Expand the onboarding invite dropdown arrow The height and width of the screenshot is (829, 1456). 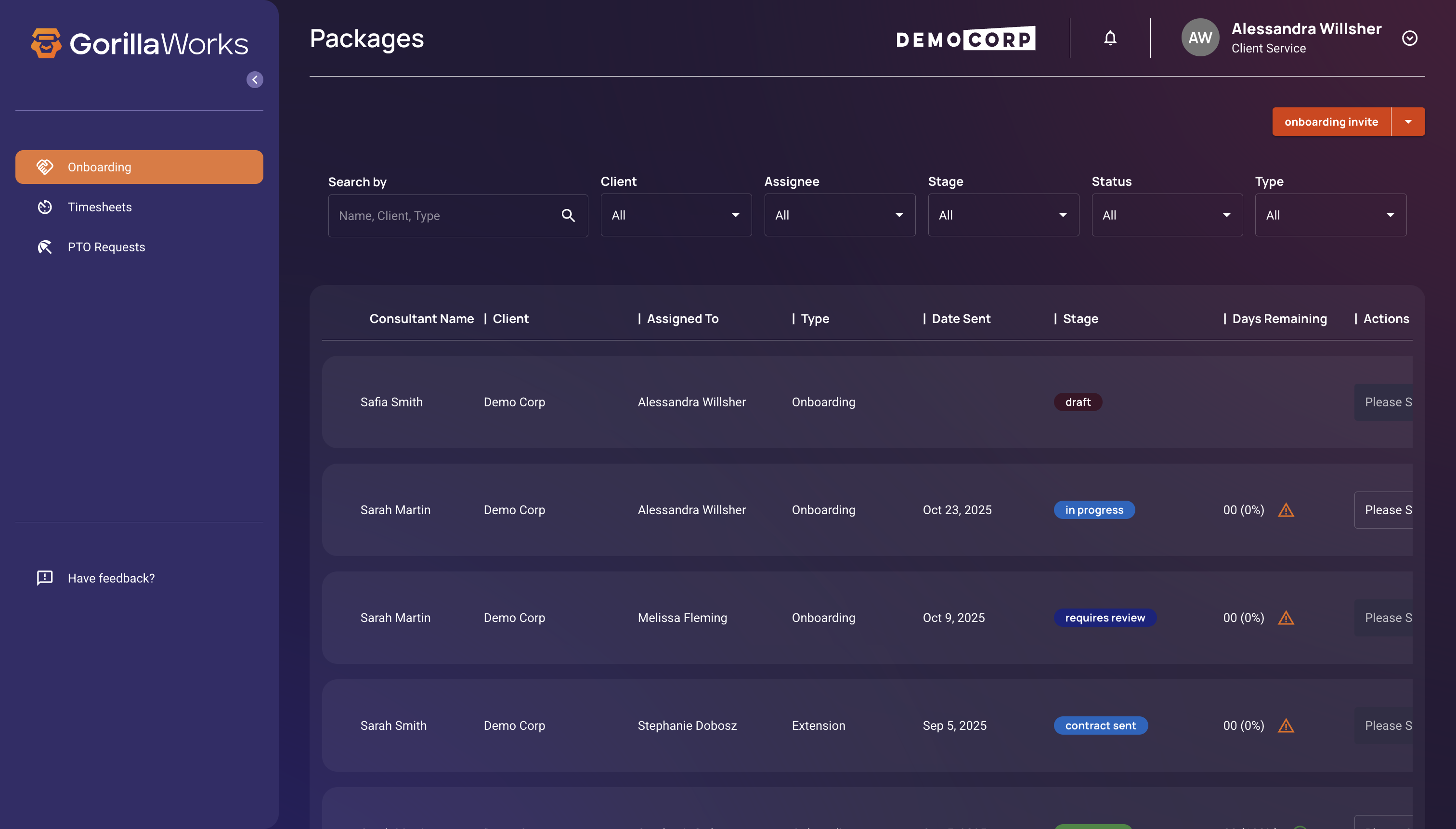click(1407, 122)
